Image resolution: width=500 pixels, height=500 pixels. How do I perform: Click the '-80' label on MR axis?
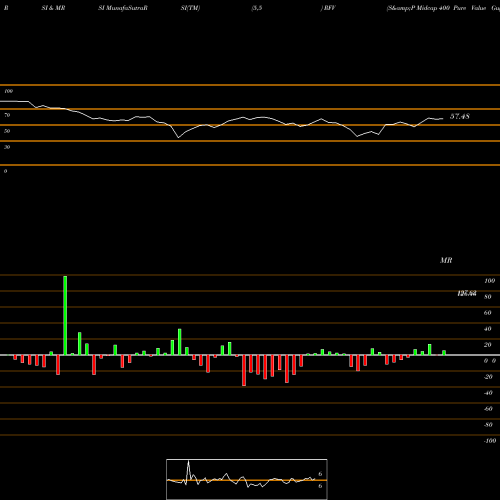pyautogui.click(x=488, y=425)
